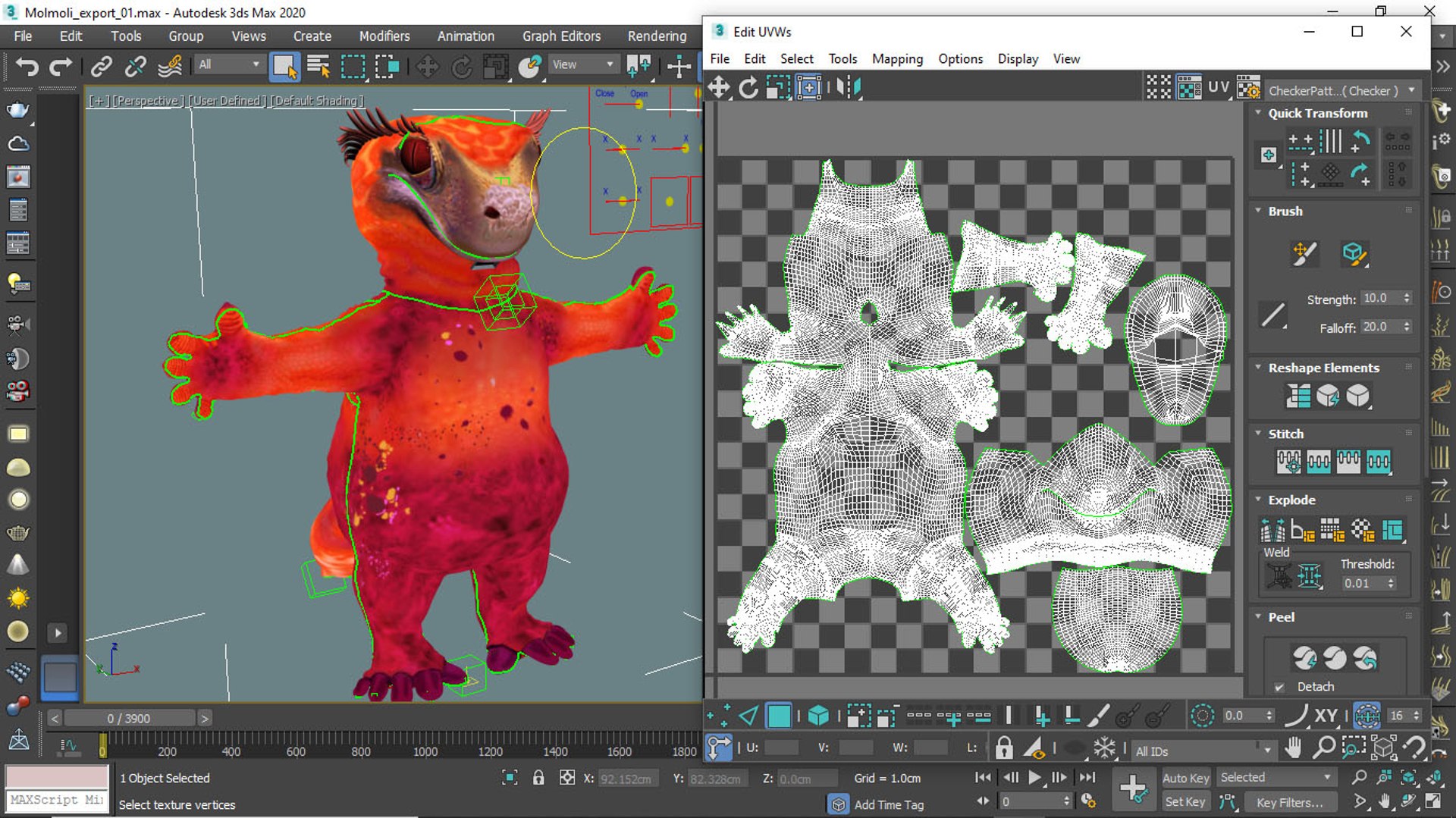The image size is (1456, 818).
Task: Select the Unlink Selection icon
Action: coord(135,67)
